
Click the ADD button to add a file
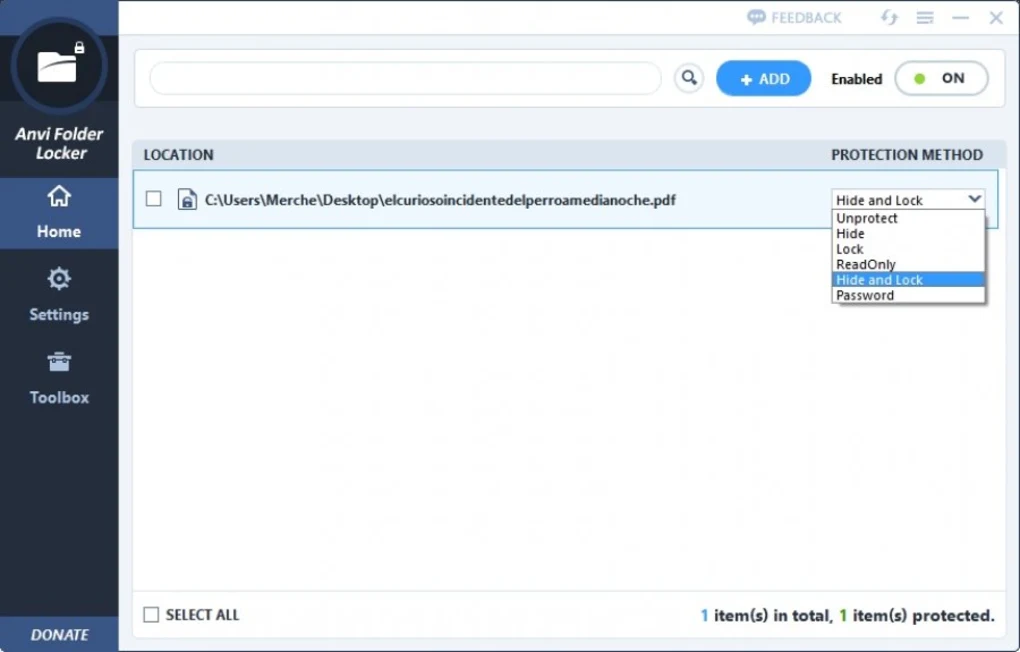click(763, 78)
